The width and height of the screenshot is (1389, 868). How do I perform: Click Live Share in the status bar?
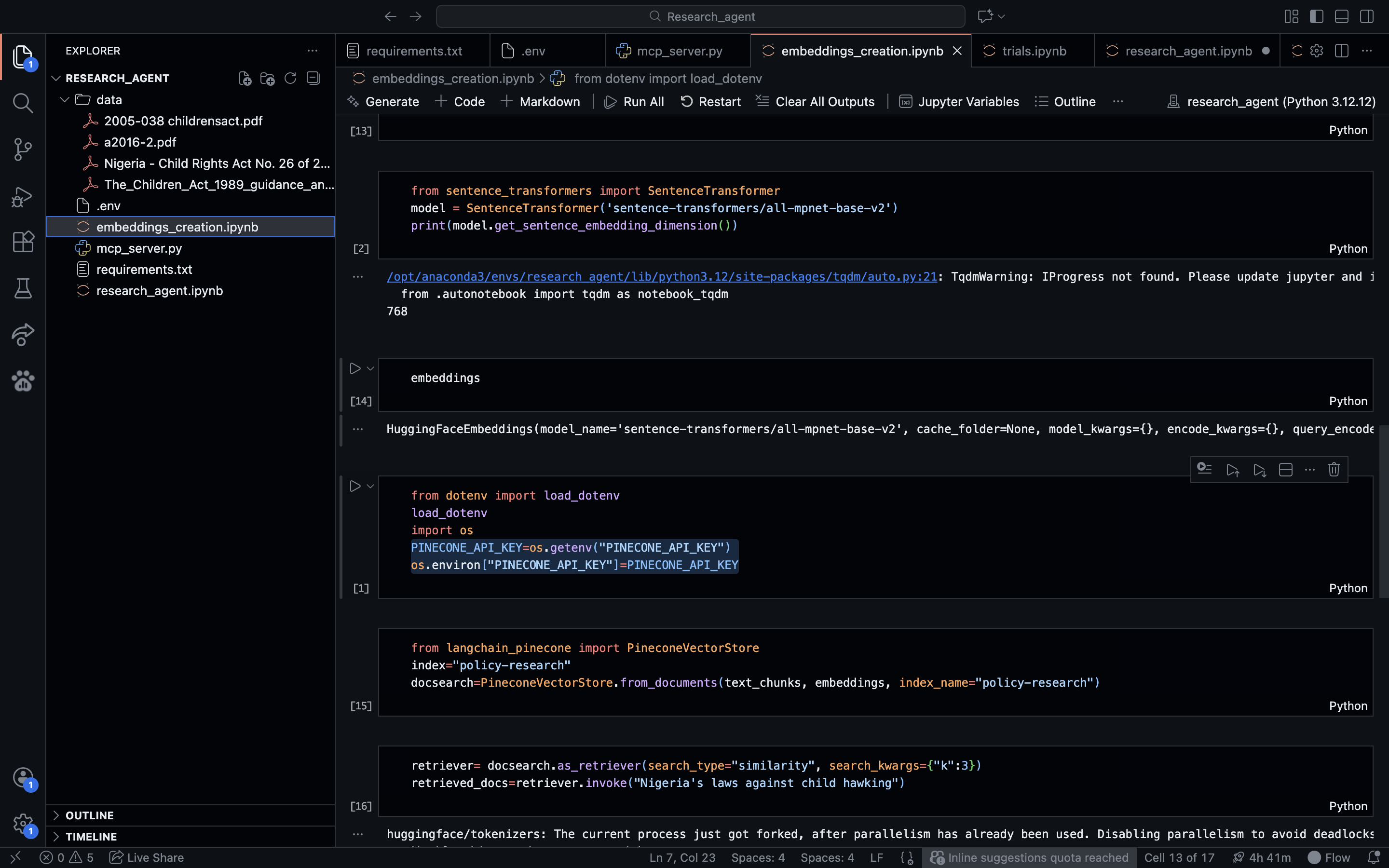pyautogui.click(x=146, y=857)
